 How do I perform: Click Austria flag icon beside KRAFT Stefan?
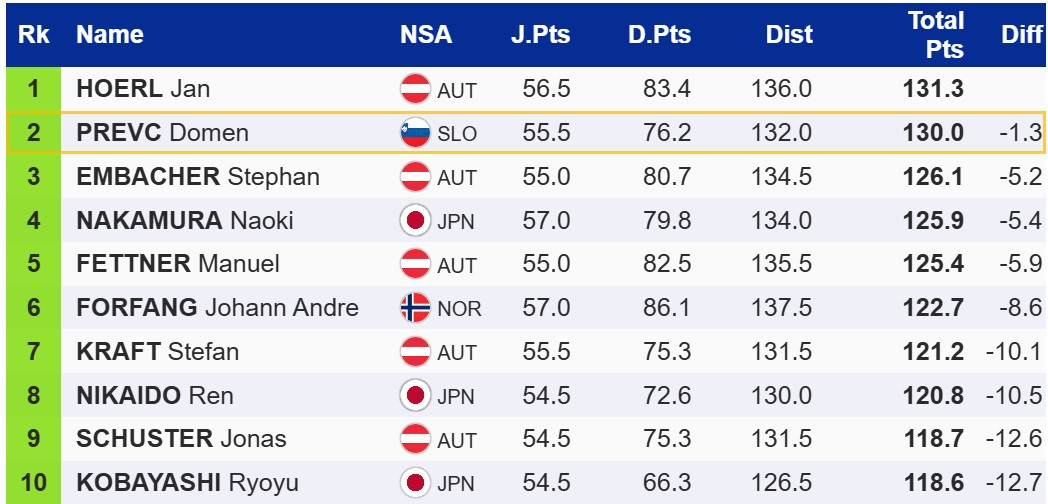point(415,352)
